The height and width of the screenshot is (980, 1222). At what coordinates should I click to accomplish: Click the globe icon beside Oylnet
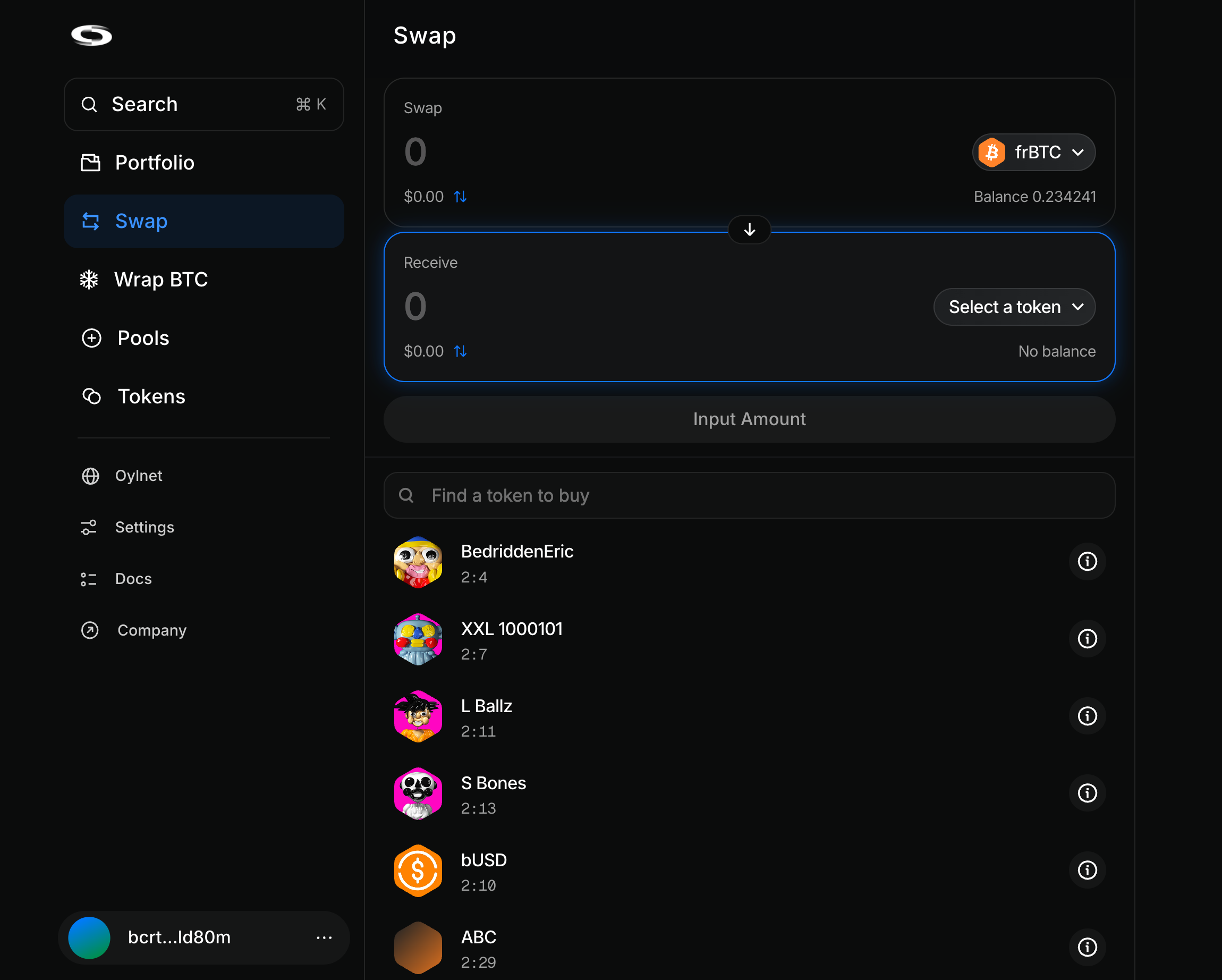[90, 476]
